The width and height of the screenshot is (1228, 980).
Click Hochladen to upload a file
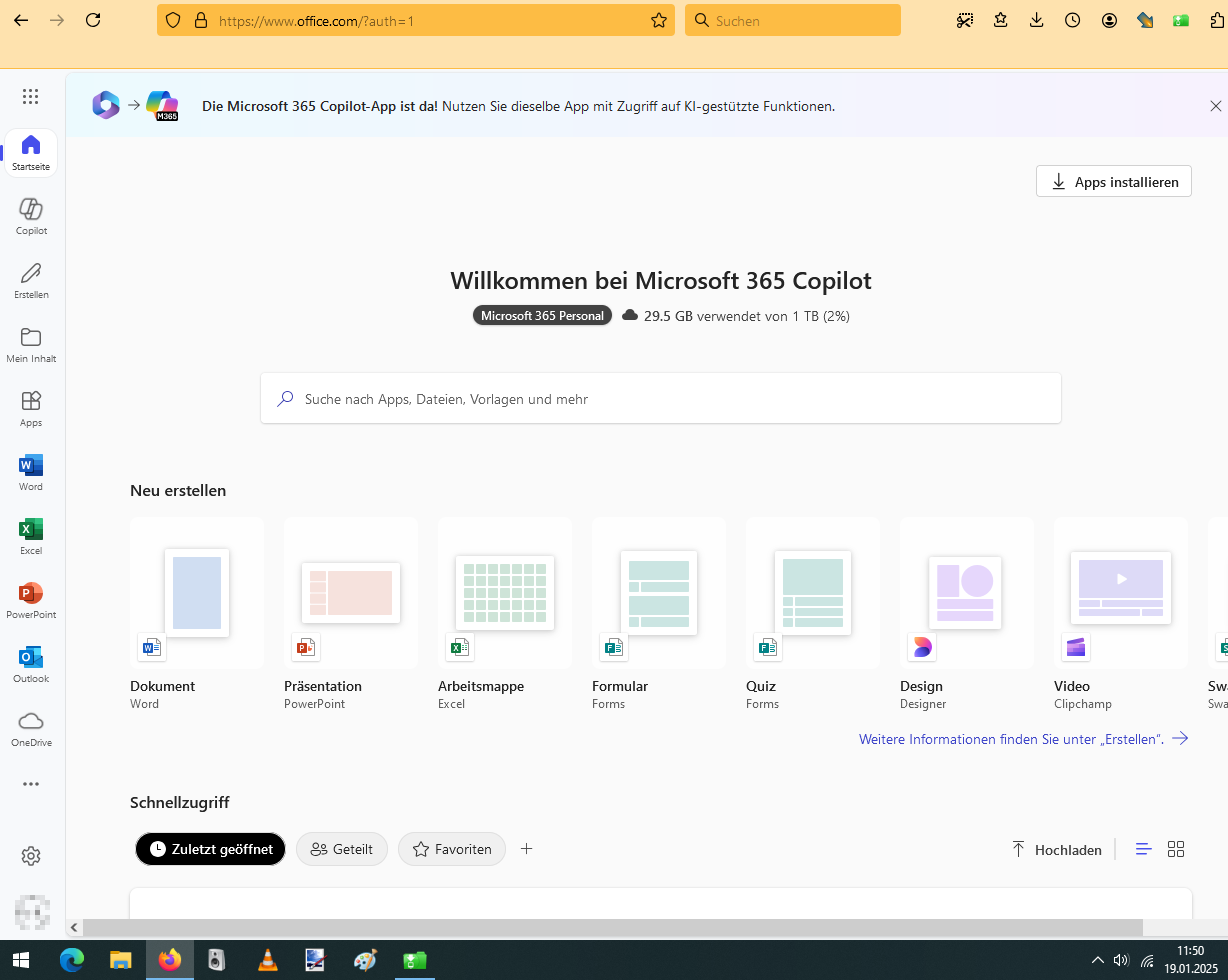click(x=1057, y=849)
